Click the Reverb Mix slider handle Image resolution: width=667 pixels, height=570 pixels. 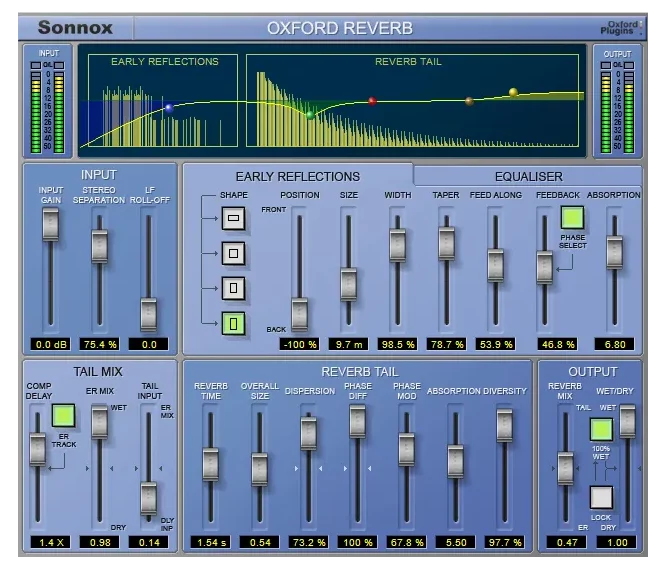[x=565, y=469]
